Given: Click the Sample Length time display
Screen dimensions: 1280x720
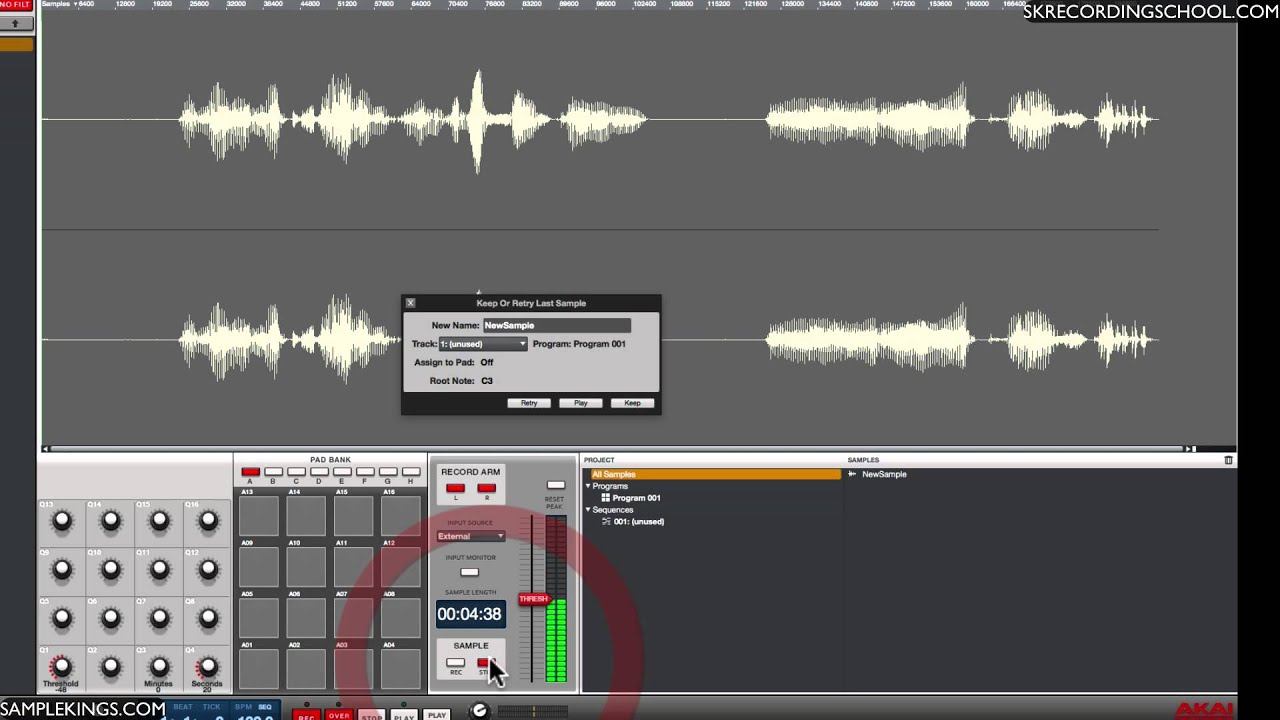Looking at the screenshot, I should 470,614.
